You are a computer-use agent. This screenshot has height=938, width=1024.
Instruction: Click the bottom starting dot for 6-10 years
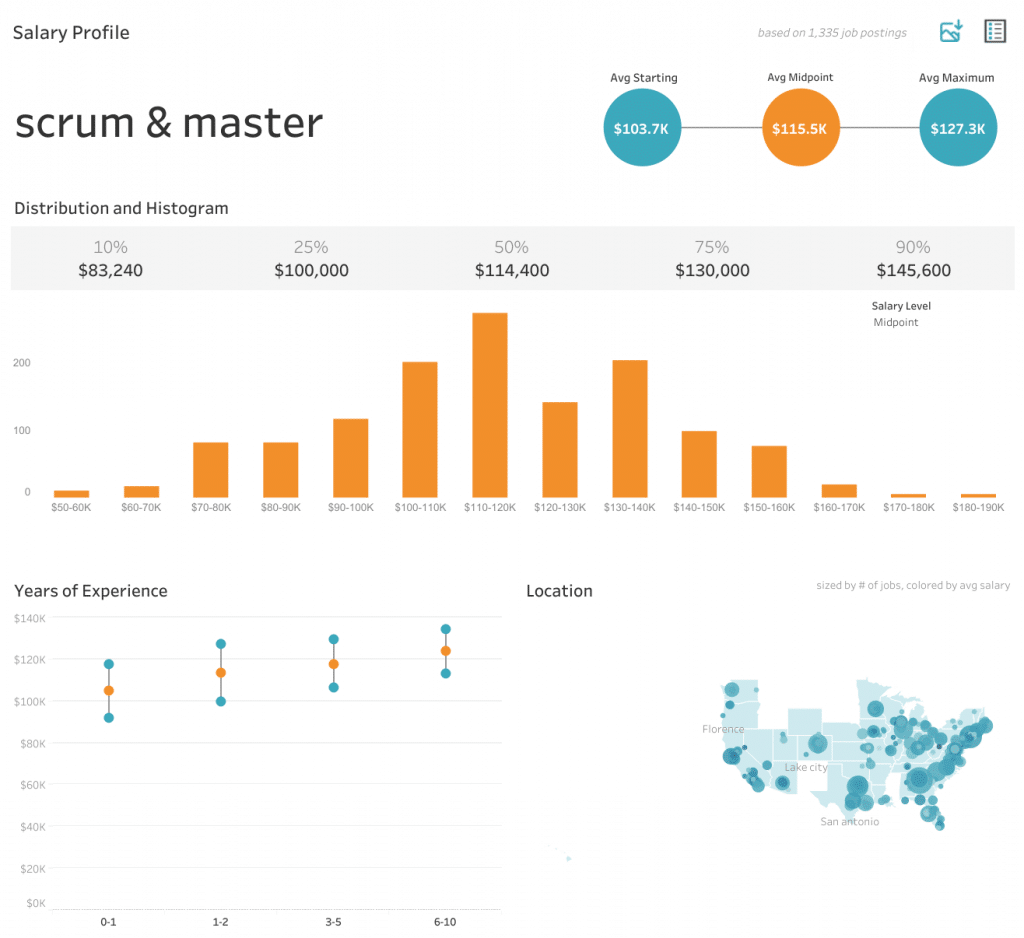[x=445, y=673]
